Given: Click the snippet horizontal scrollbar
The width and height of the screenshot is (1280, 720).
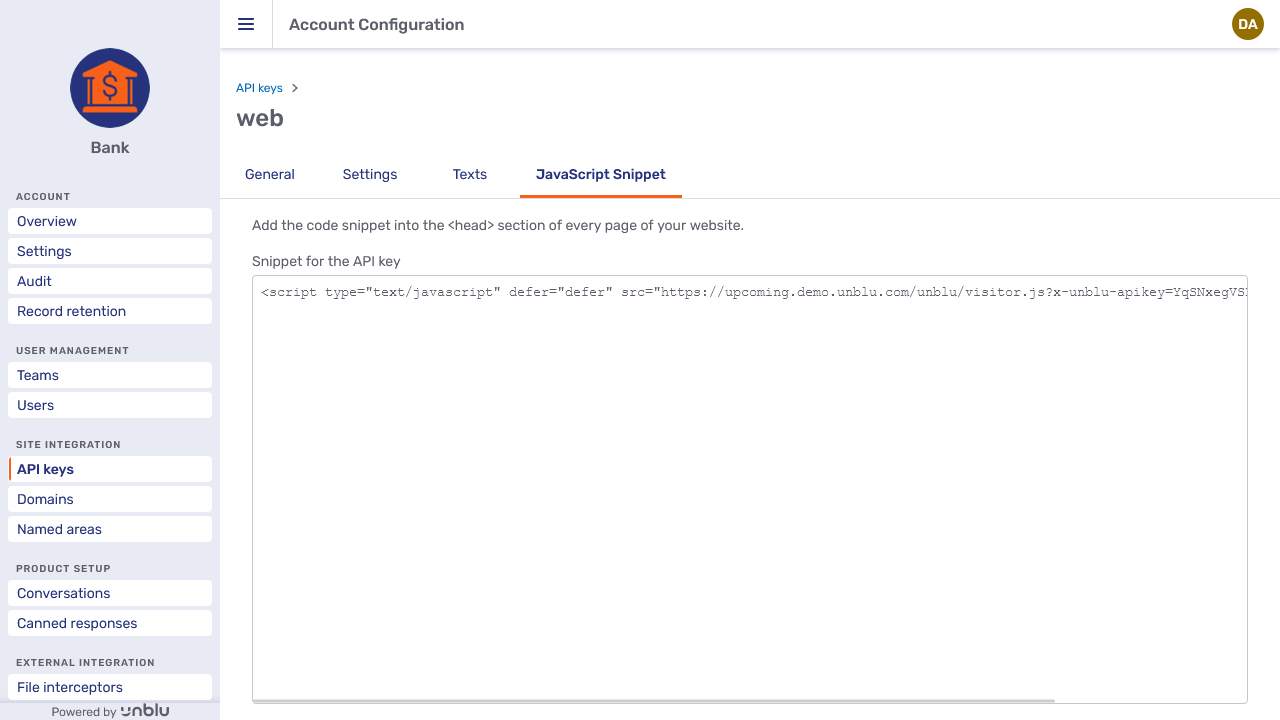Looking at the screenshot, I should tap(655, 701).
